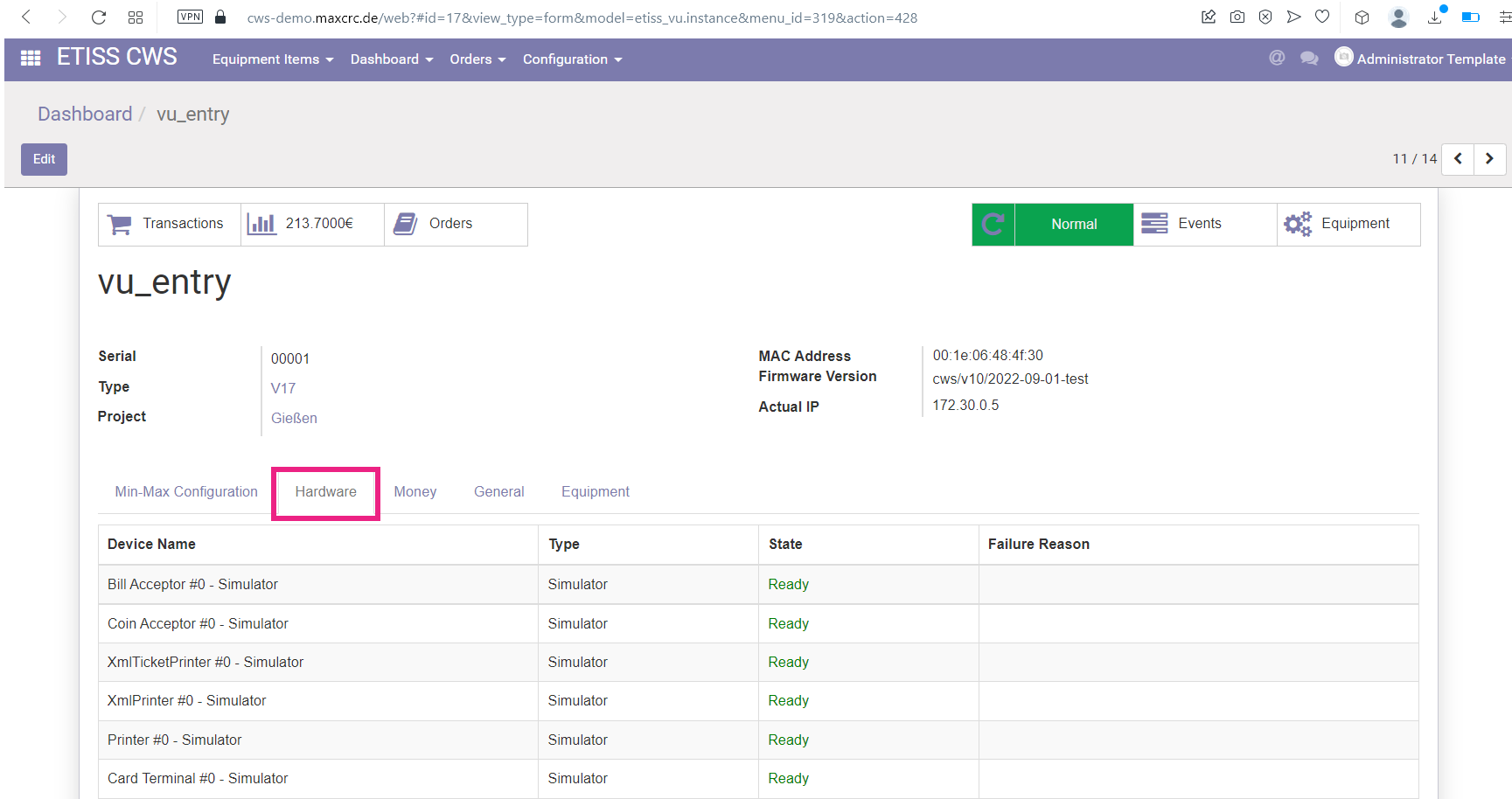Go to previous record arrow

click(1458, 159)
